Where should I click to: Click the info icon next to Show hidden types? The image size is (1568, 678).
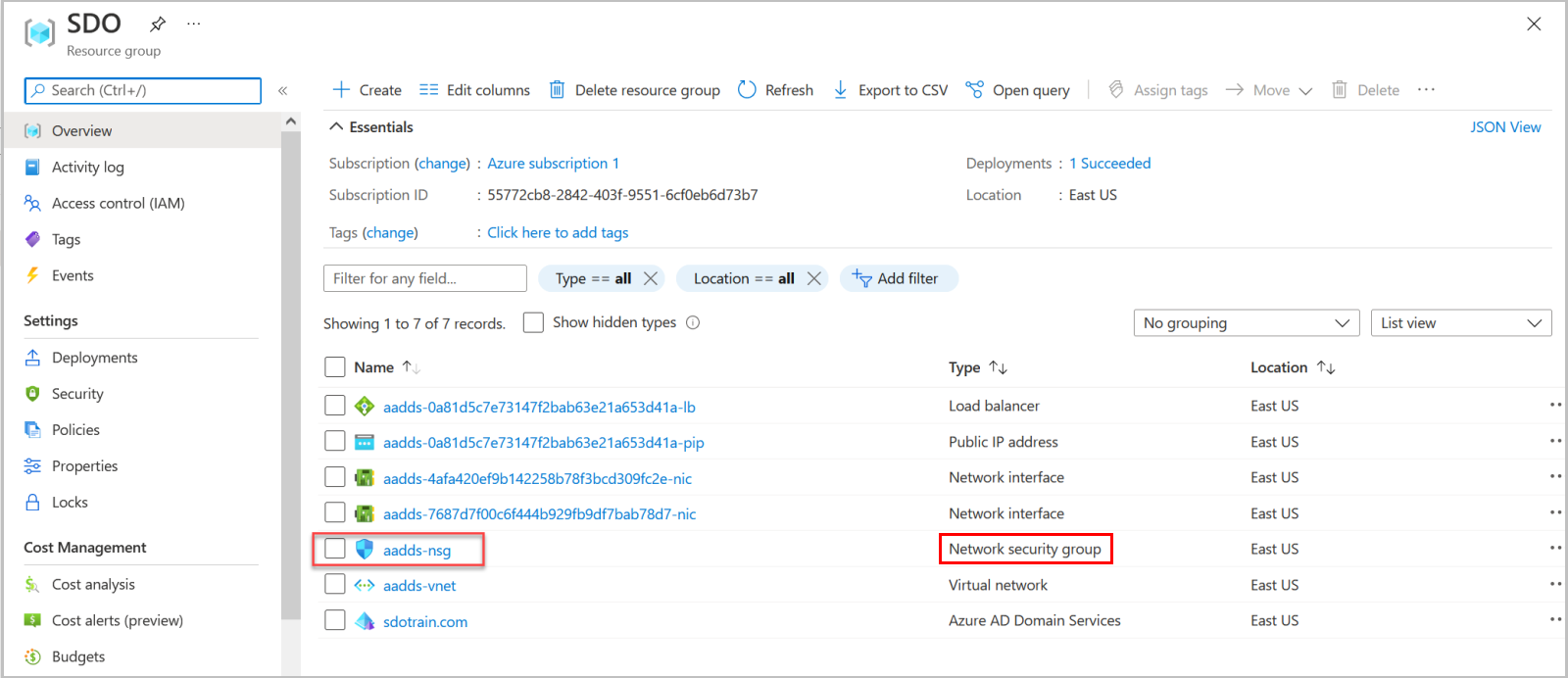pyautogui.click(x=693, y=322)
